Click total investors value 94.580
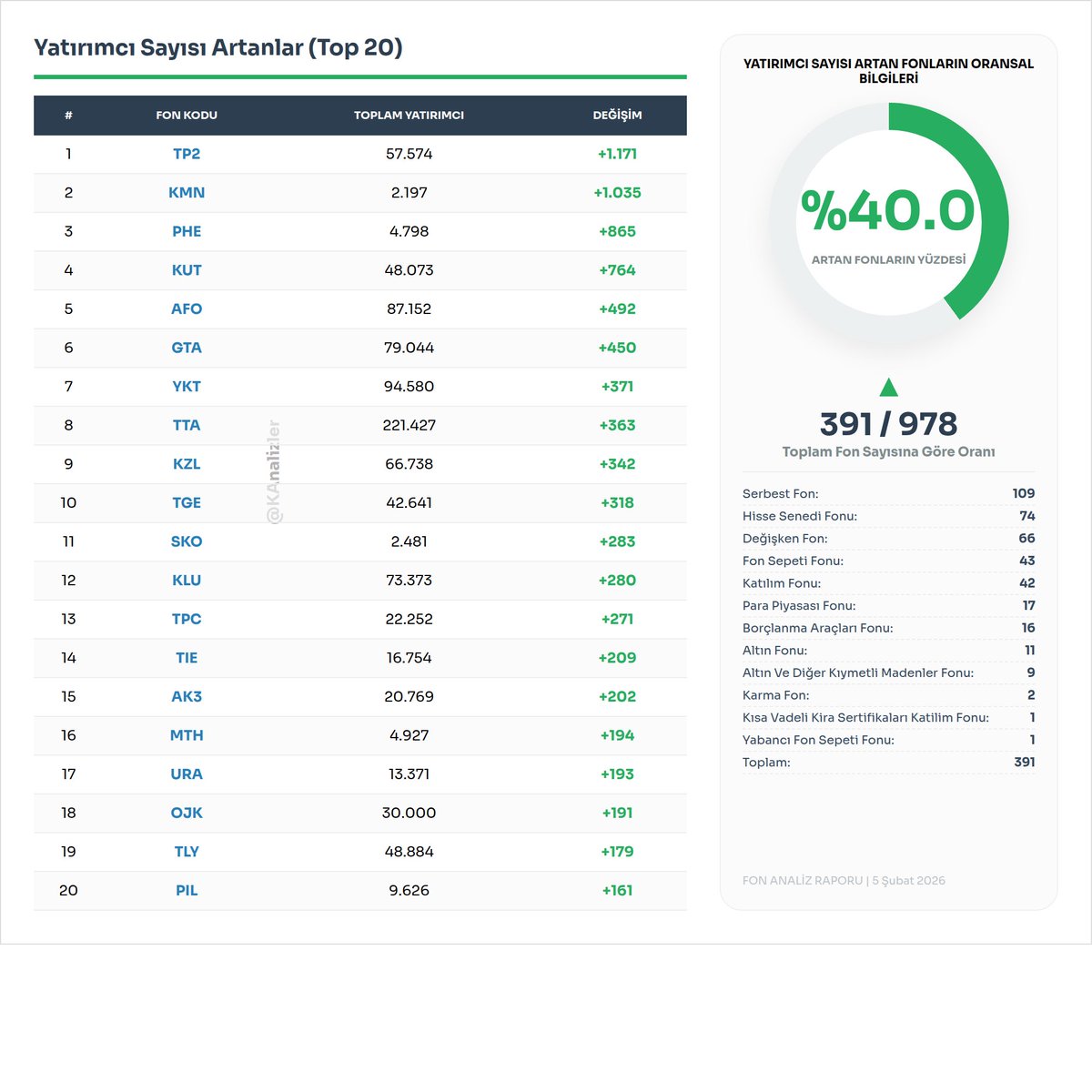This screenshot has height=1092, width=1092. (409, 387)
